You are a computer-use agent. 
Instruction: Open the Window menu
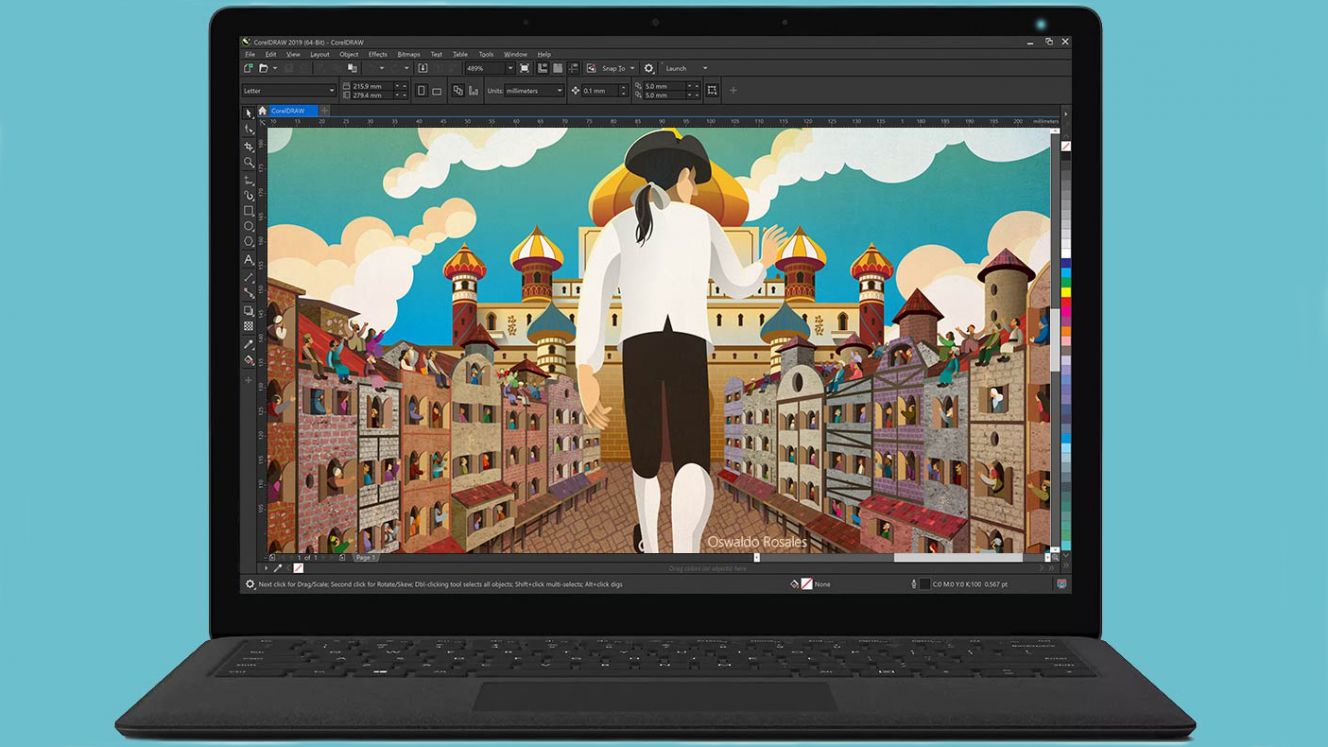(515, 54)
